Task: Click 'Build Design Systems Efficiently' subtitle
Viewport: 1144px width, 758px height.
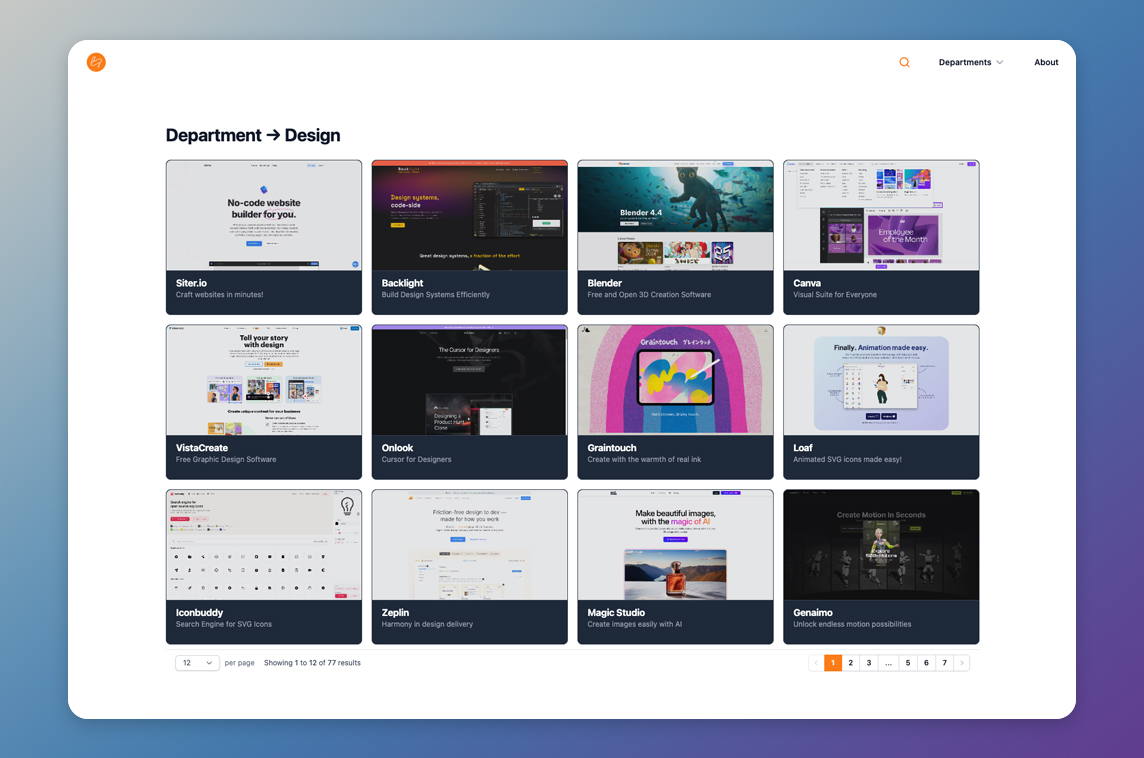Action: pos(436,295)
